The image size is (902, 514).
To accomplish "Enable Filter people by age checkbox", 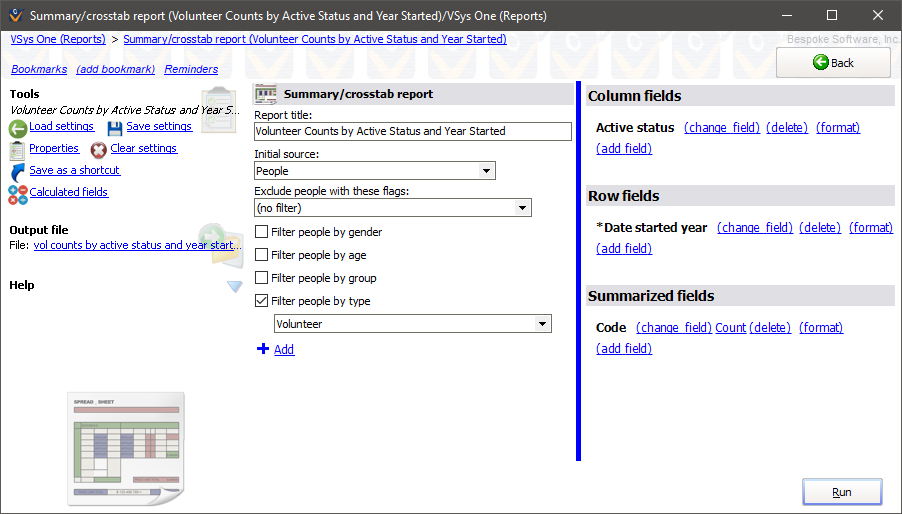I will pyautogui.click(x=261, y=255).
